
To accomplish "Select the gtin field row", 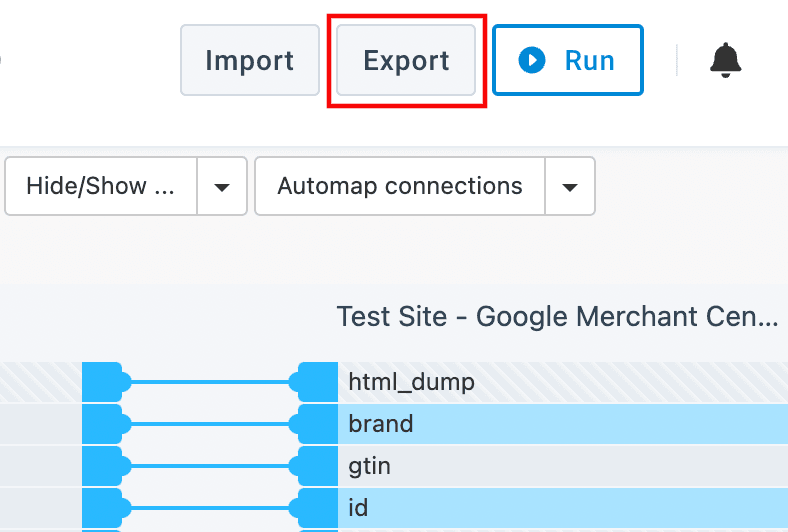I will coord(560,466).
